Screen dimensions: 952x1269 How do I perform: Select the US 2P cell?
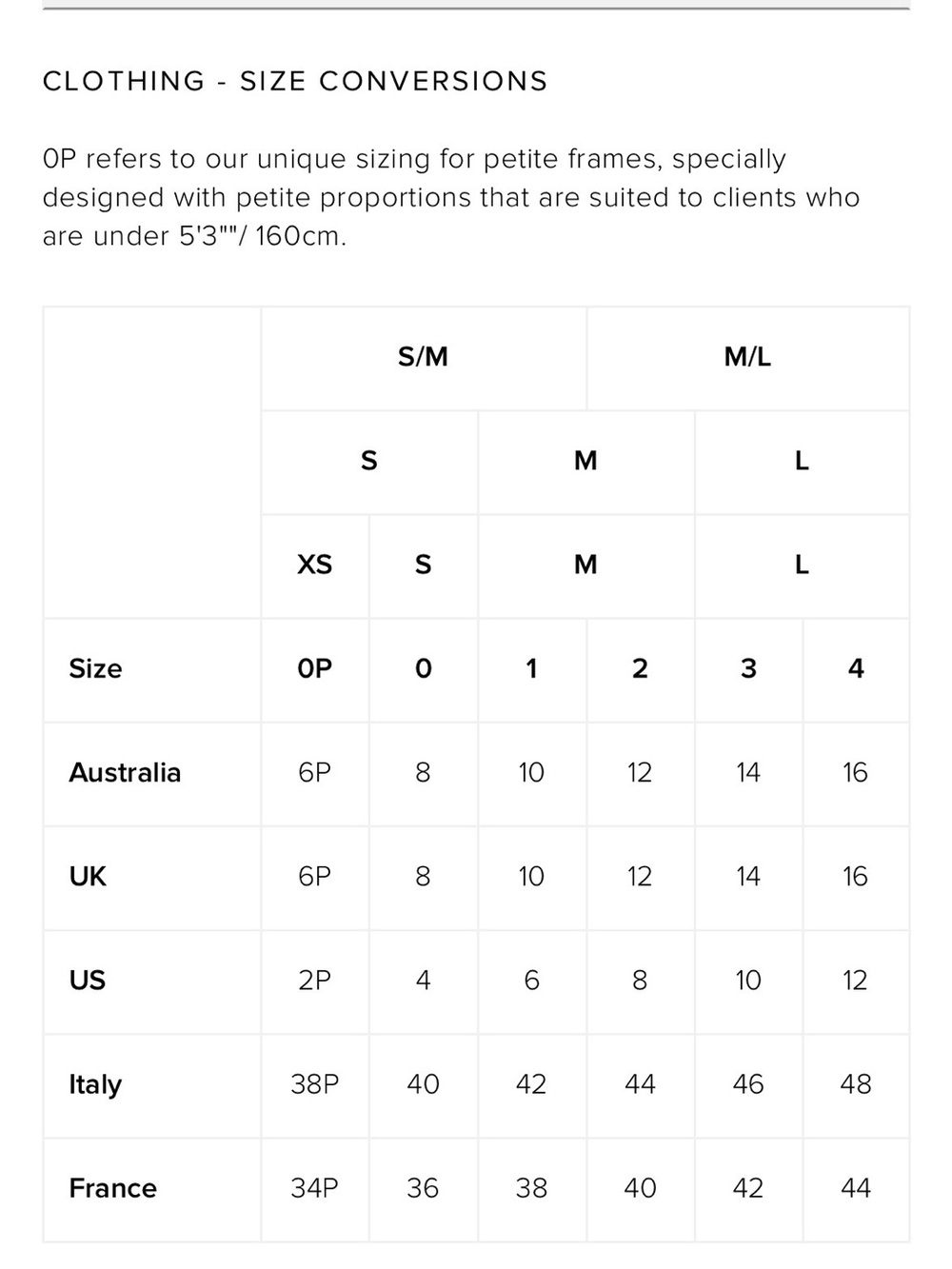314,980
